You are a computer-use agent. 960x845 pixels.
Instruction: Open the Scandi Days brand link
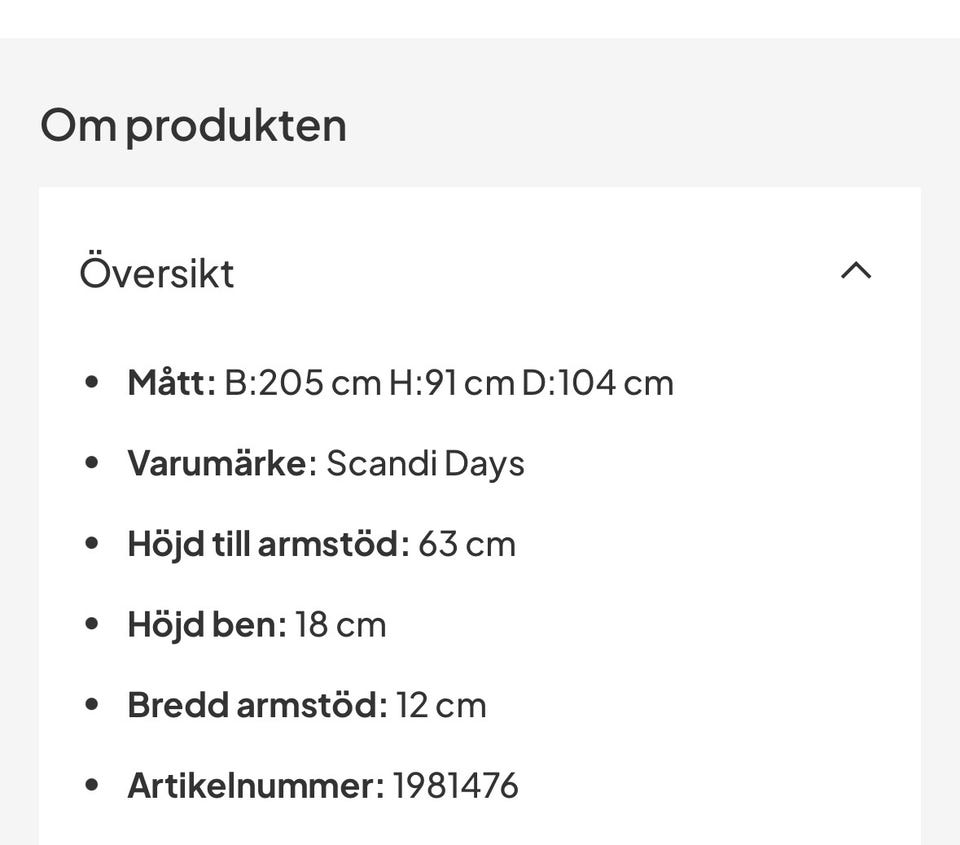coord(428,462)
